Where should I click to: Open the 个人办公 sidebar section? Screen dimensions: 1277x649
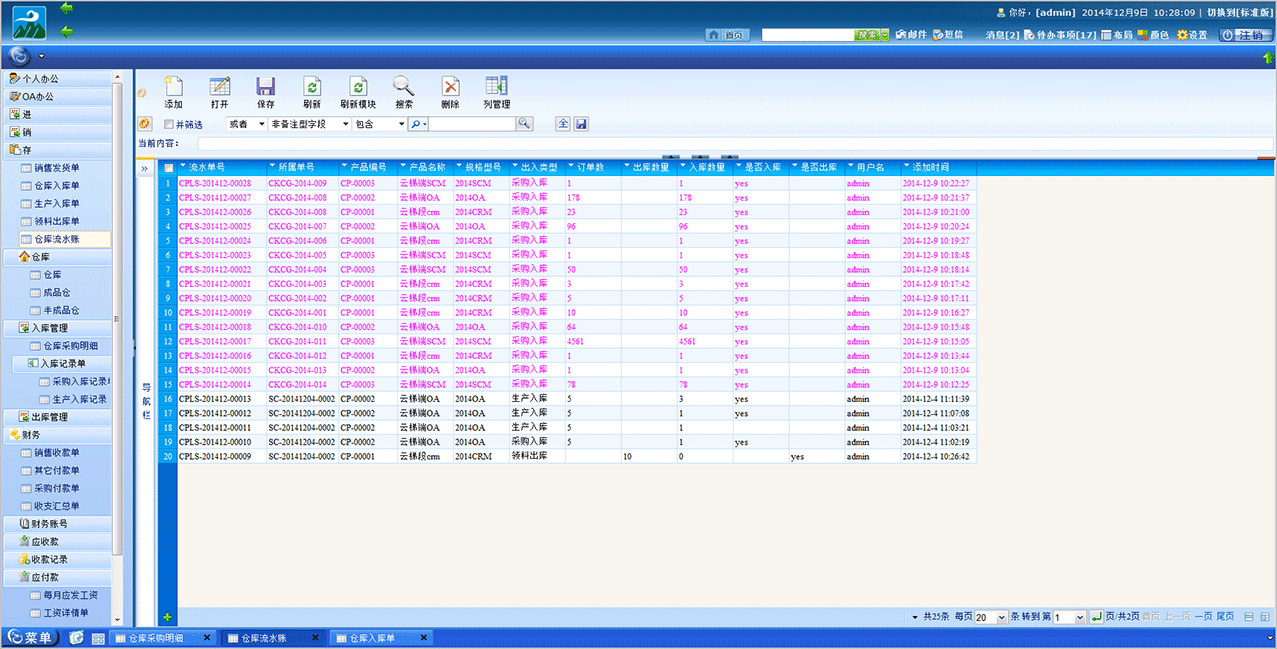(58, 78)
